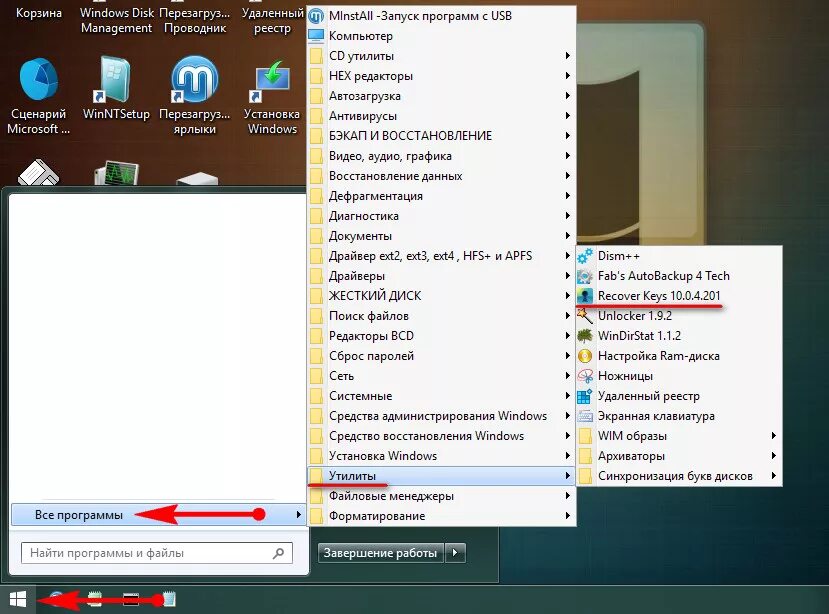Open Поиск файлов menu folder

tap(441, 316)
